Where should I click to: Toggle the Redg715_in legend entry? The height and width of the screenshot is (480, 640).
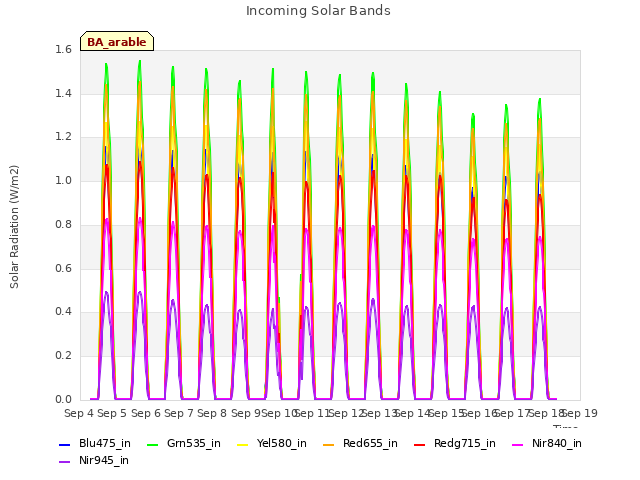pos(455,444)
